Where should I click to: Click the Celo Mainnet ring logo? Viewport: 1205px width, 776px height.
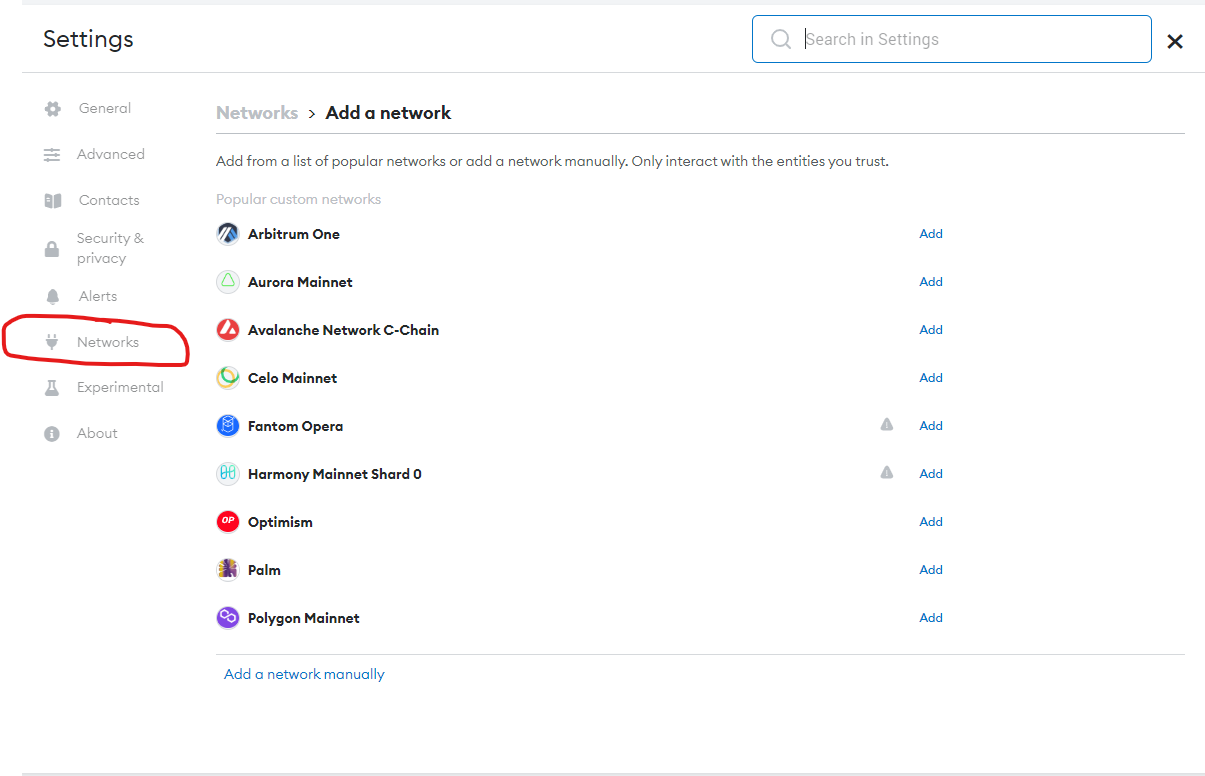tap(228, 378)
